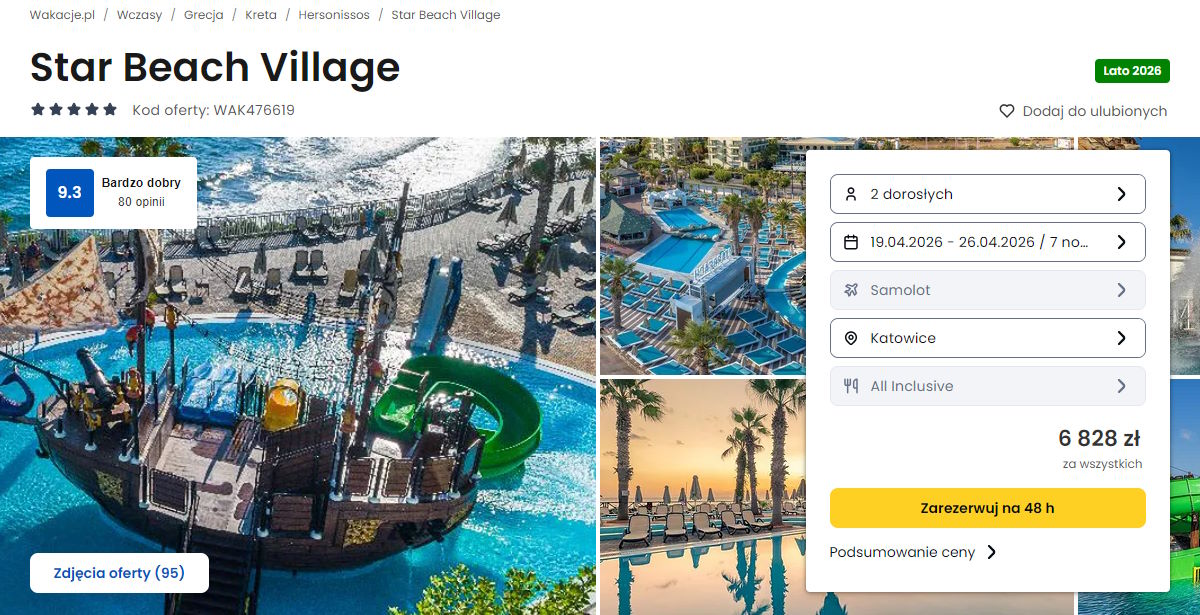Click the five-star hotel rating icons

coord(74,110)
